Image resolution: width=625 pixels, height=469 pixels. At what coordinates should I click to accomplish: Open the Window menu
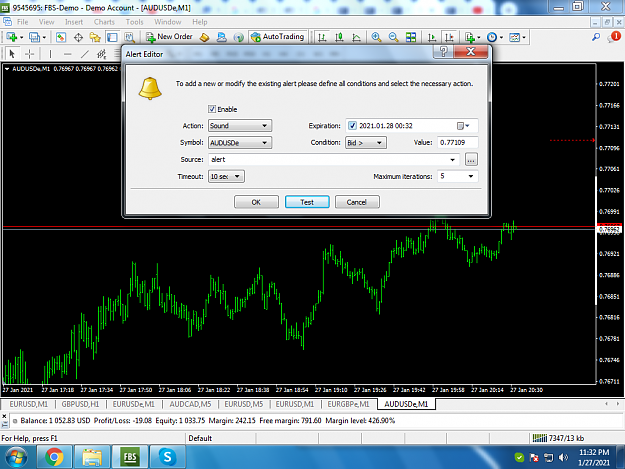click(168, 22)
